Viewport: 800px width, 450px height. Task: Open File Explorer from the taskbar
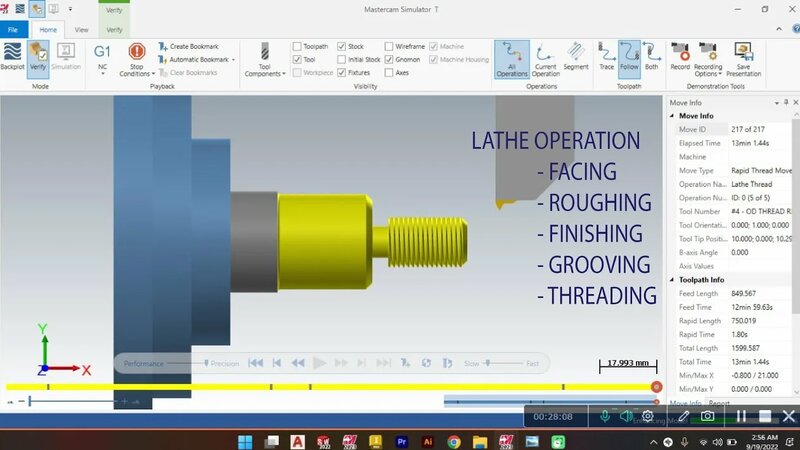tap(480, 441)
